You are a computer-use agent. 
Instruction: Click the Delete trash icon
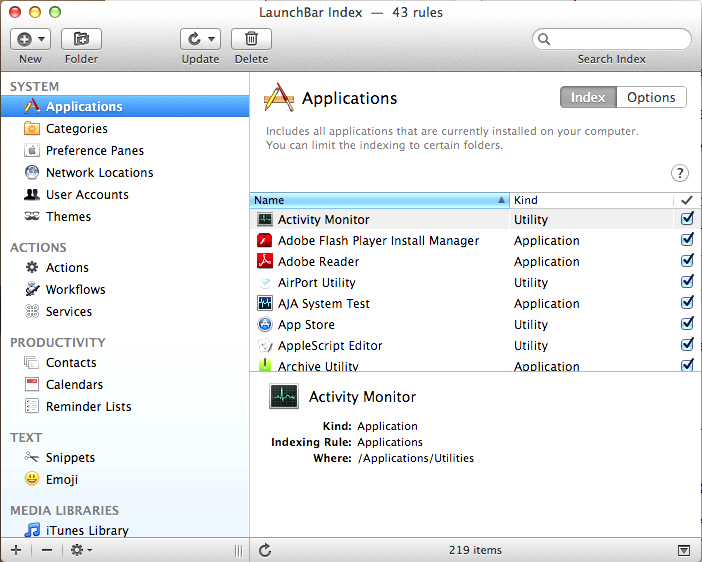point(251,39)
